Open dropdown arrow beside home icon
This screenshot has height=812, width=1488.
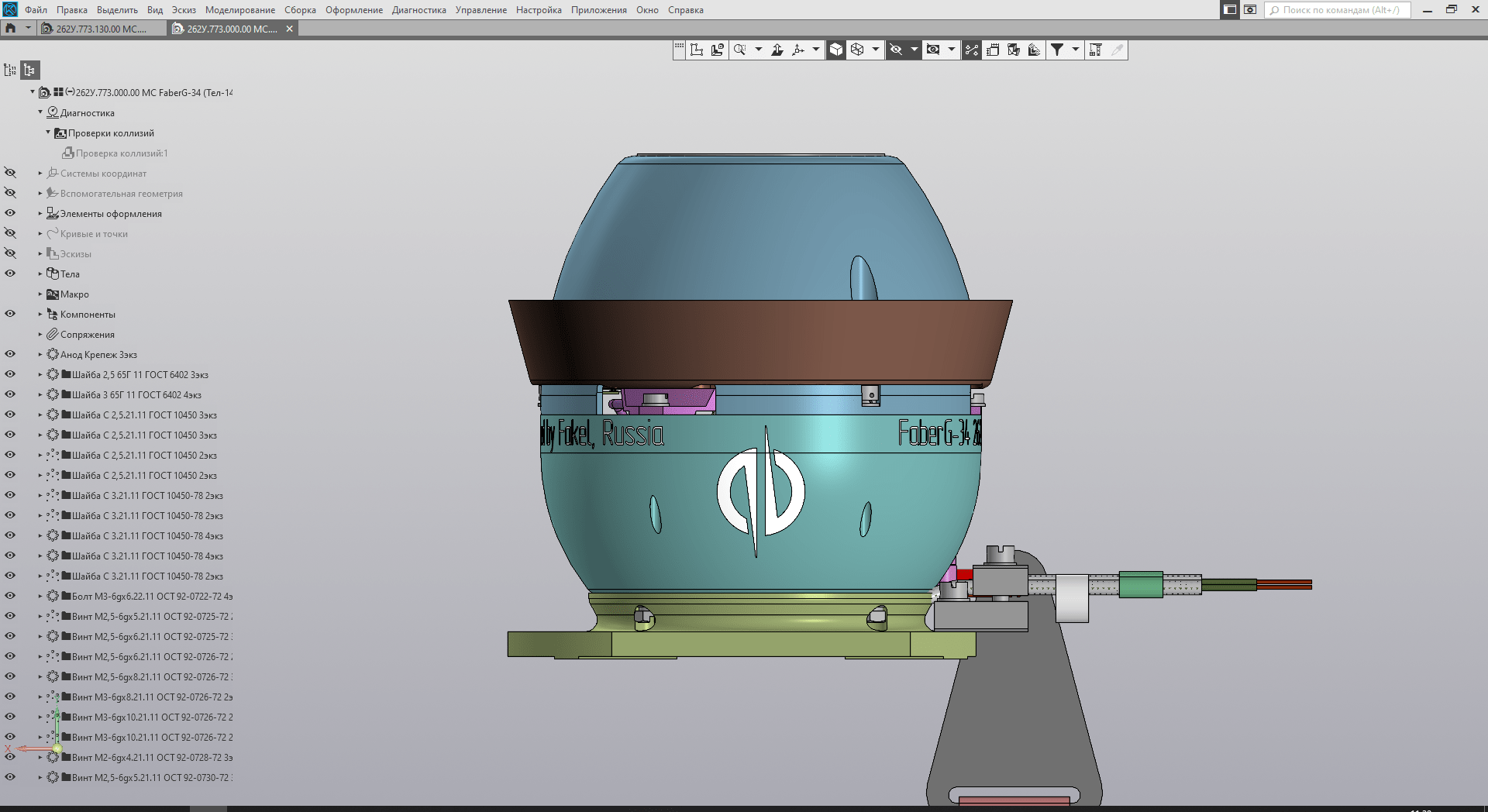(x=28, y=28)
